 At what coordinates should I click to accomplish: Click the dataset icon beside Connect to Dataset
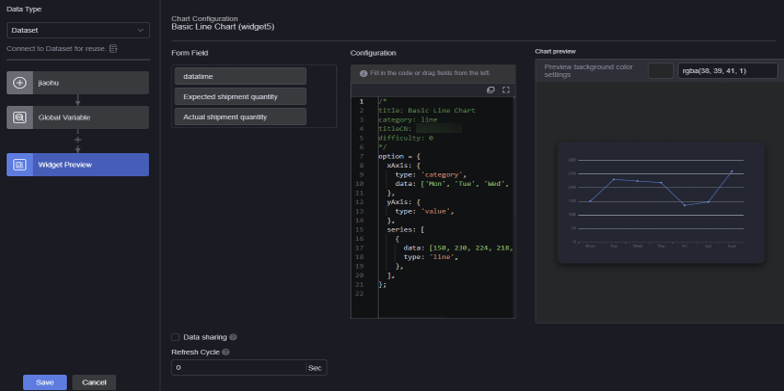click(x=114, y=48)
